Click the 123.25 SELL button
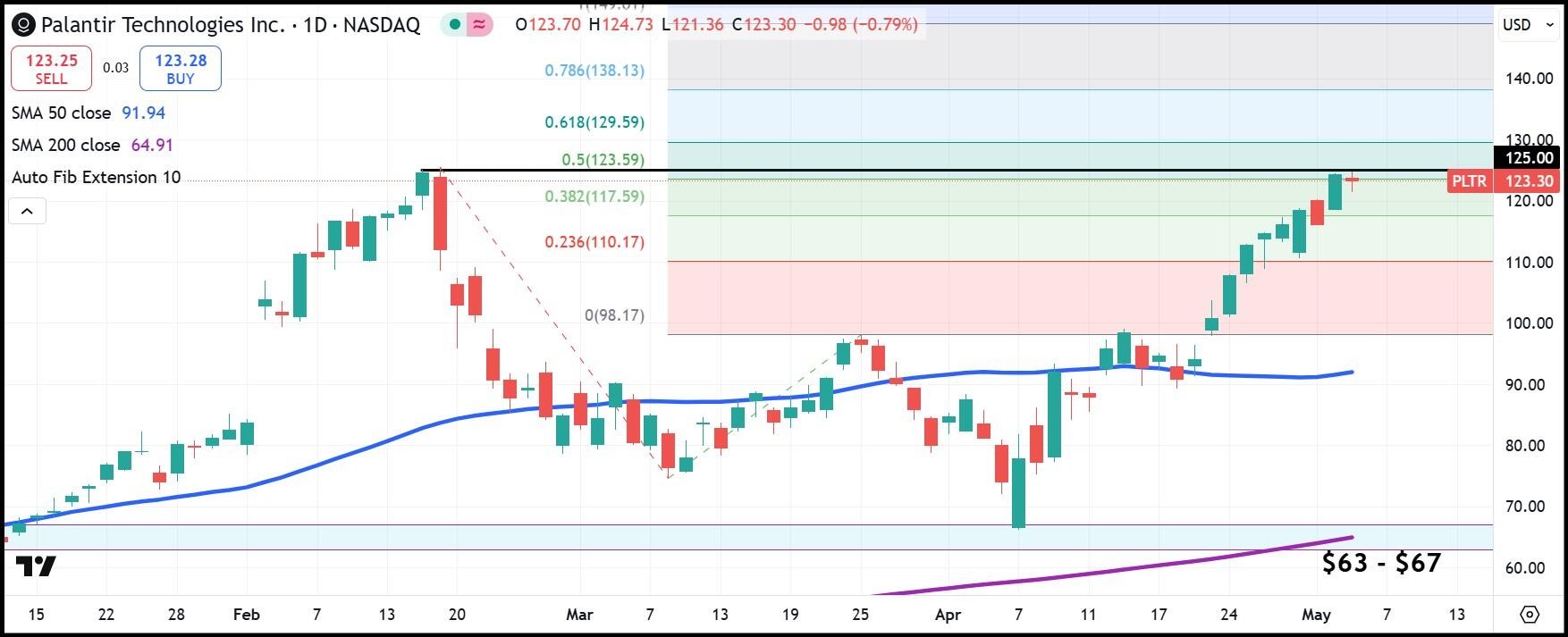This screenshot has width=1568, height=637. tap(51, 69)
